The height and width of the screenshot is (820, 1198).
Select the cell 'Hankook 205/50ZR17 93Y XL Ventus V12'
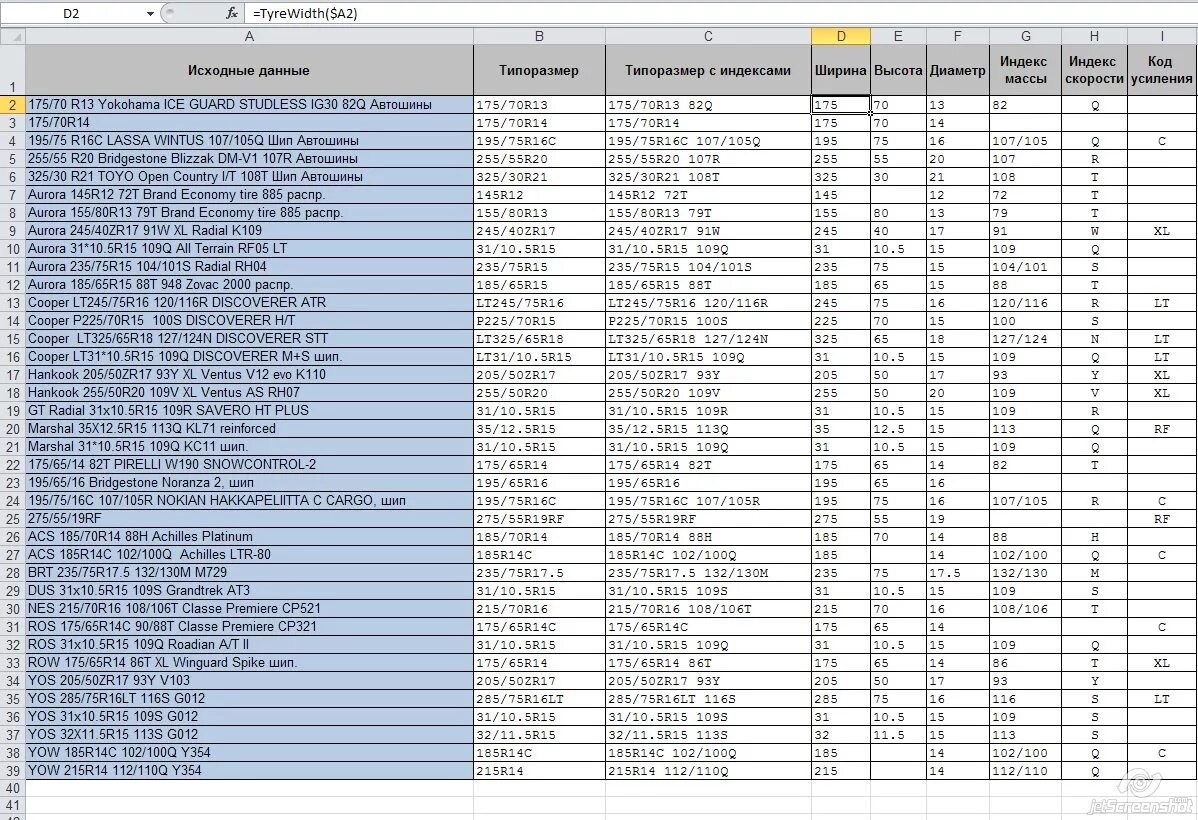pyautogui.click(x=249, y=374)
